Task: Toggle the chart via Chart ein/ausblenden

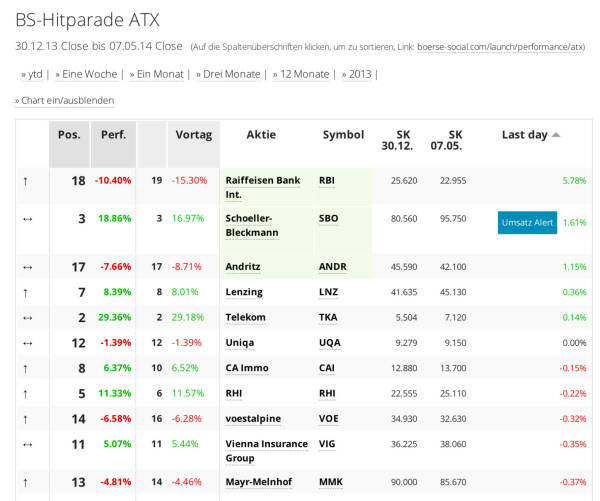Action: point(64,101)
